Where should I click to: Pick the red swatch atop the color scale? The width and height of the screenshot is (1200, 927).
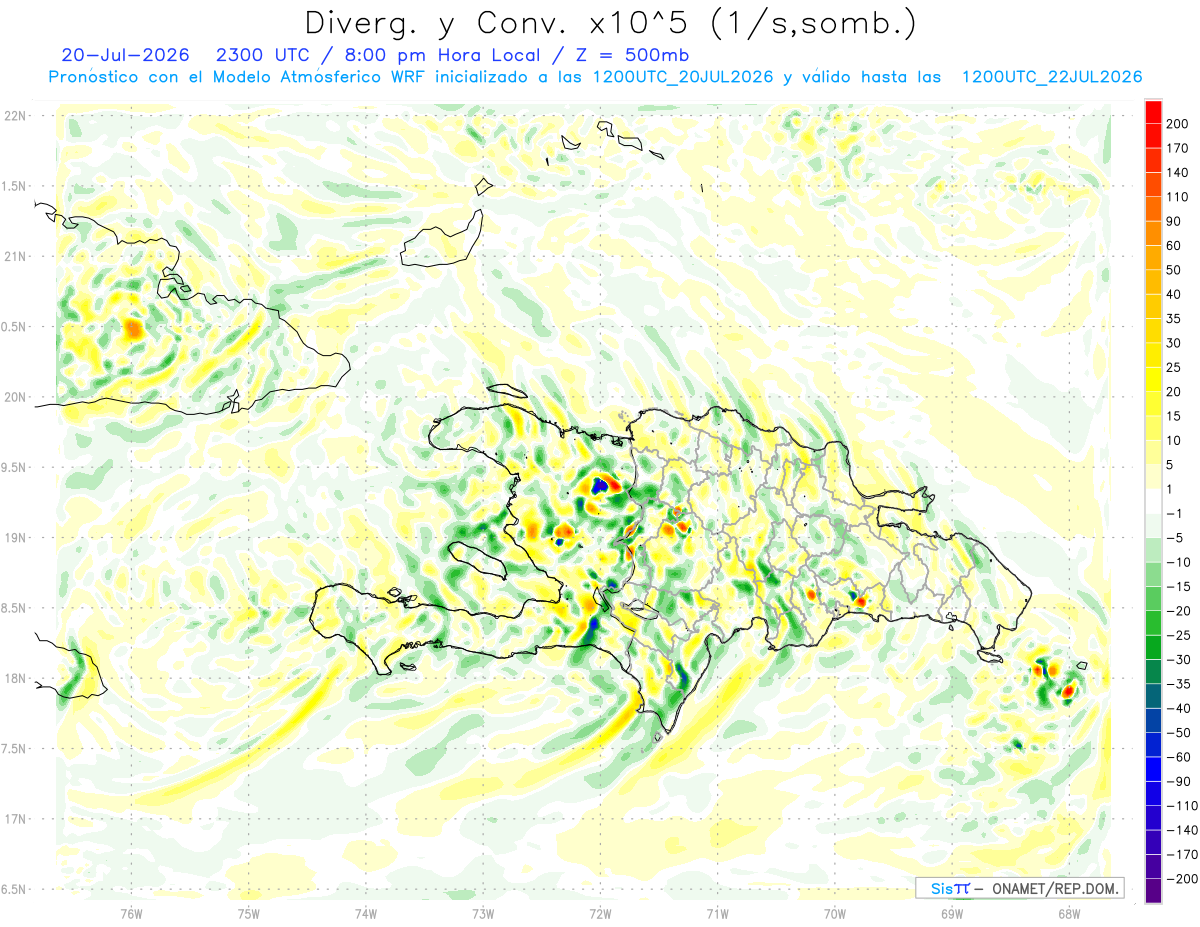1153,111
